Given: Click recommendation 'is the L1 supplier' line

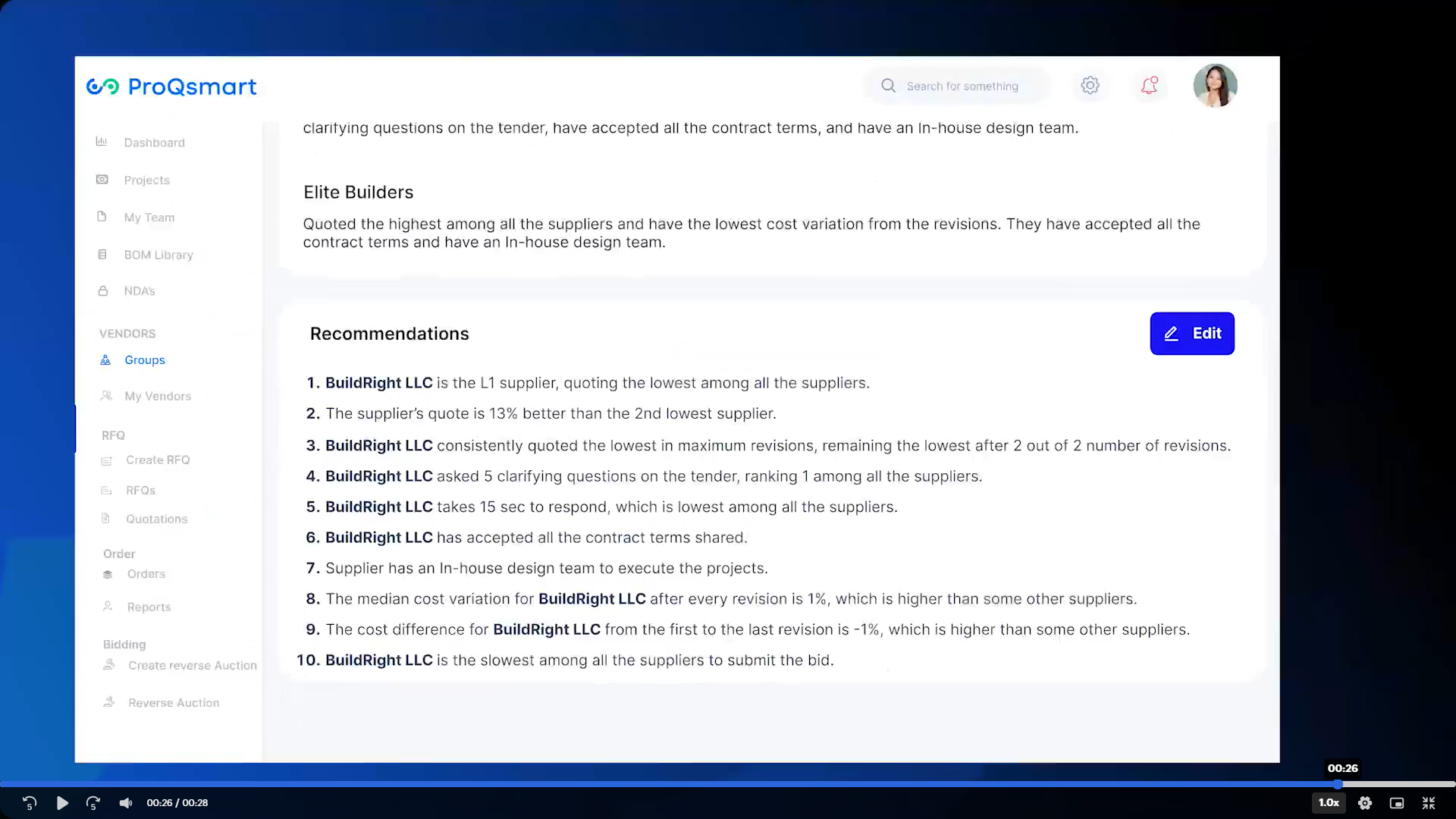Looking at the screenshot, I should click(587, 383).
